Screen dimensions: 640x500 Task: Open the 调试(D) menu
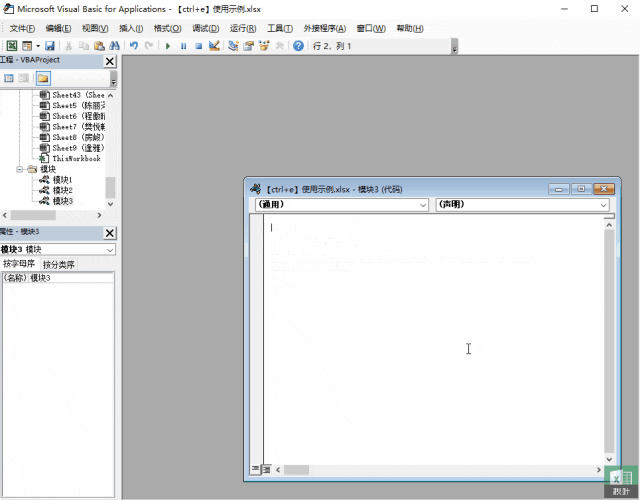coord(206,29)
